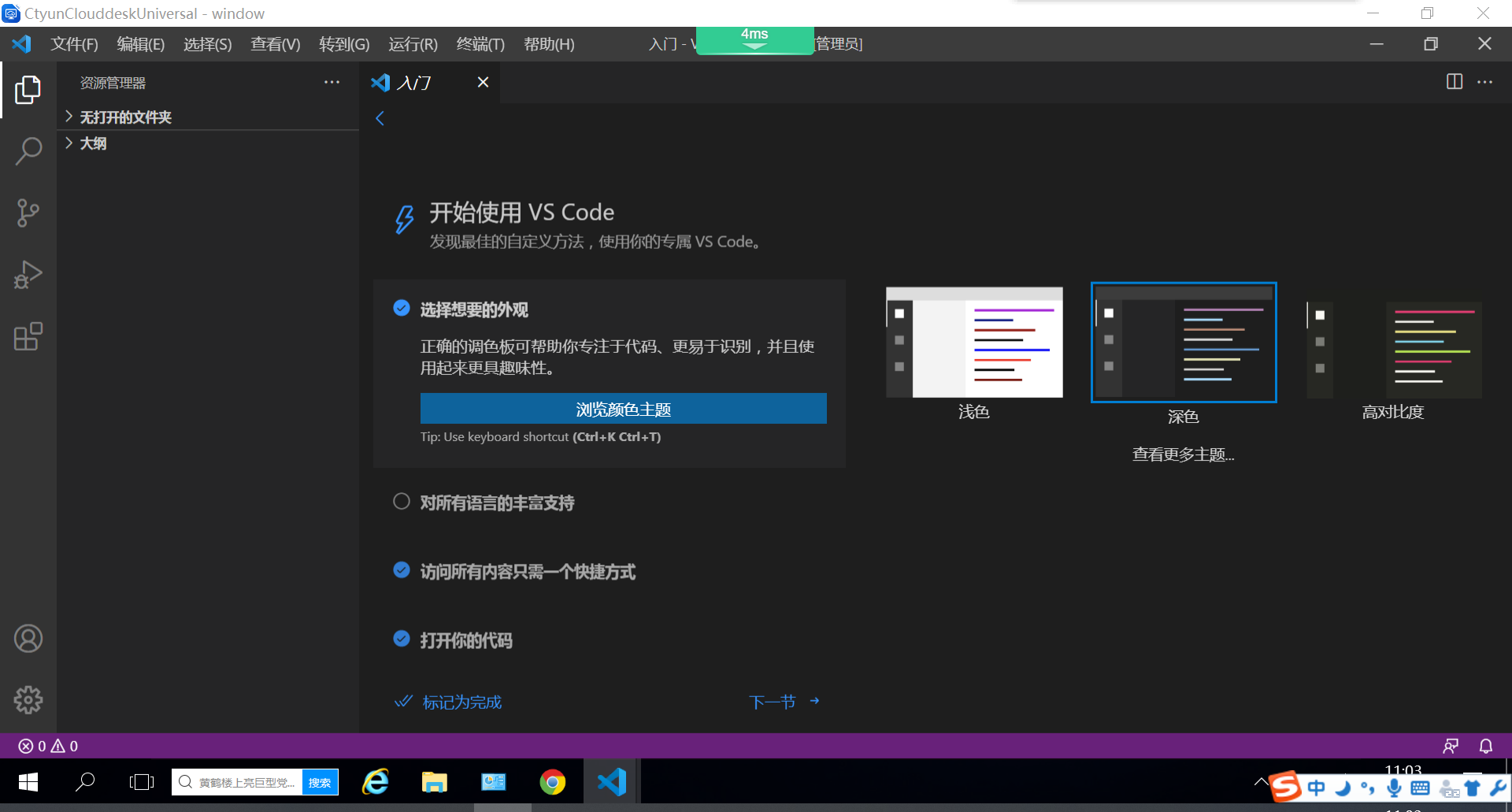Screen dimensions: 1512x812
Task: Select the 深色 theme thumbnail
Action: point(1182,342)
